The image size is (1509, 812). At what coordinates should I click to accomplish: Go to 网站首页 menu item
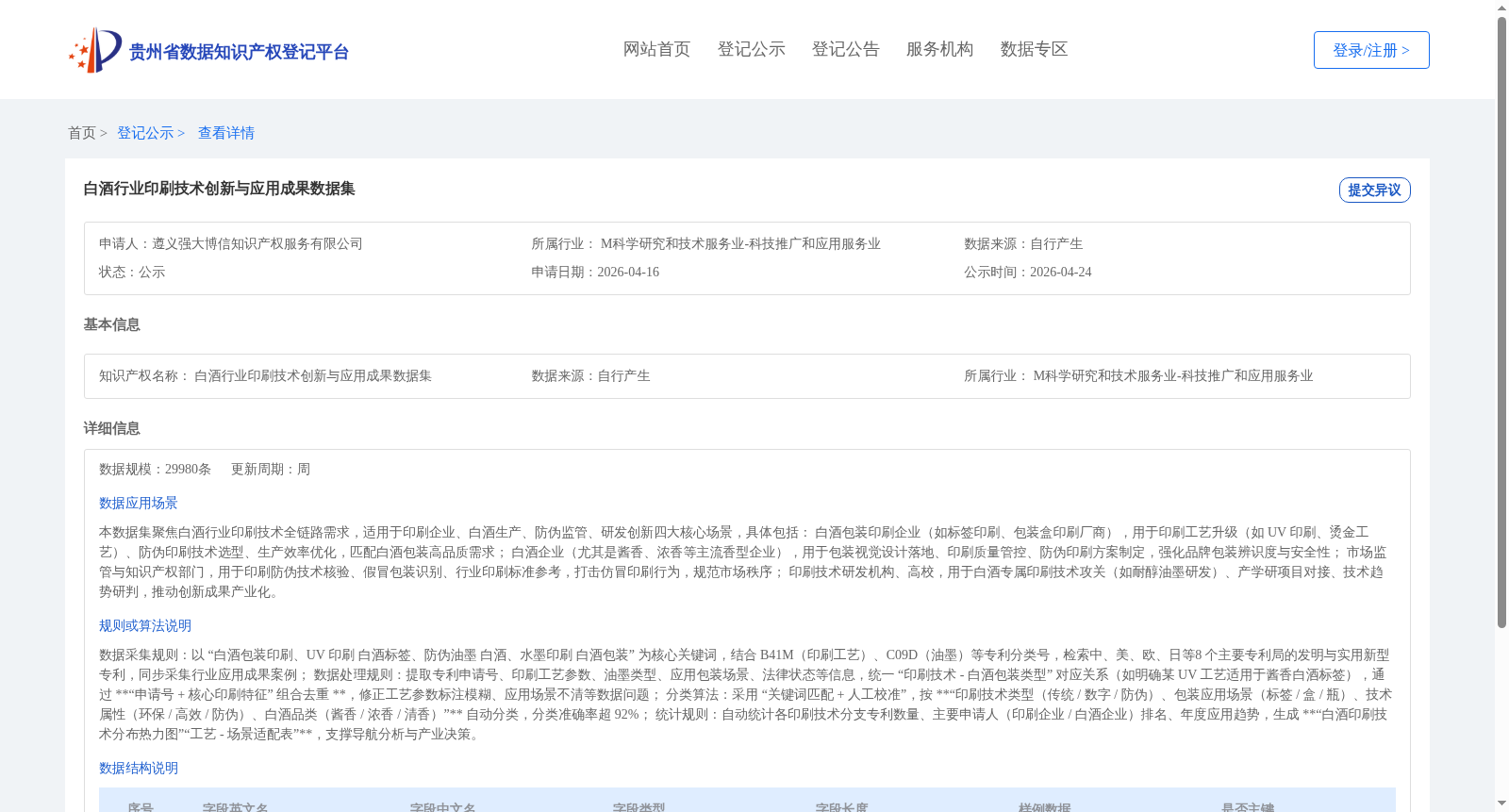coord(656,49)
